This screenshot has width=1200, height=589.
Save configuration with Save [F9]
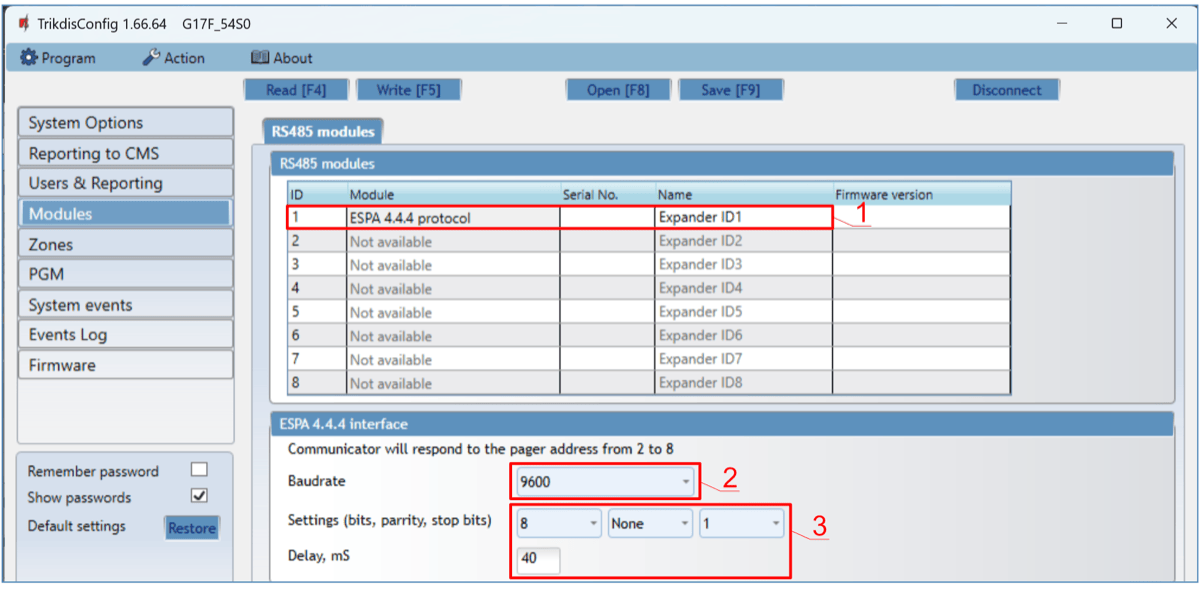[x=730, y=90]
